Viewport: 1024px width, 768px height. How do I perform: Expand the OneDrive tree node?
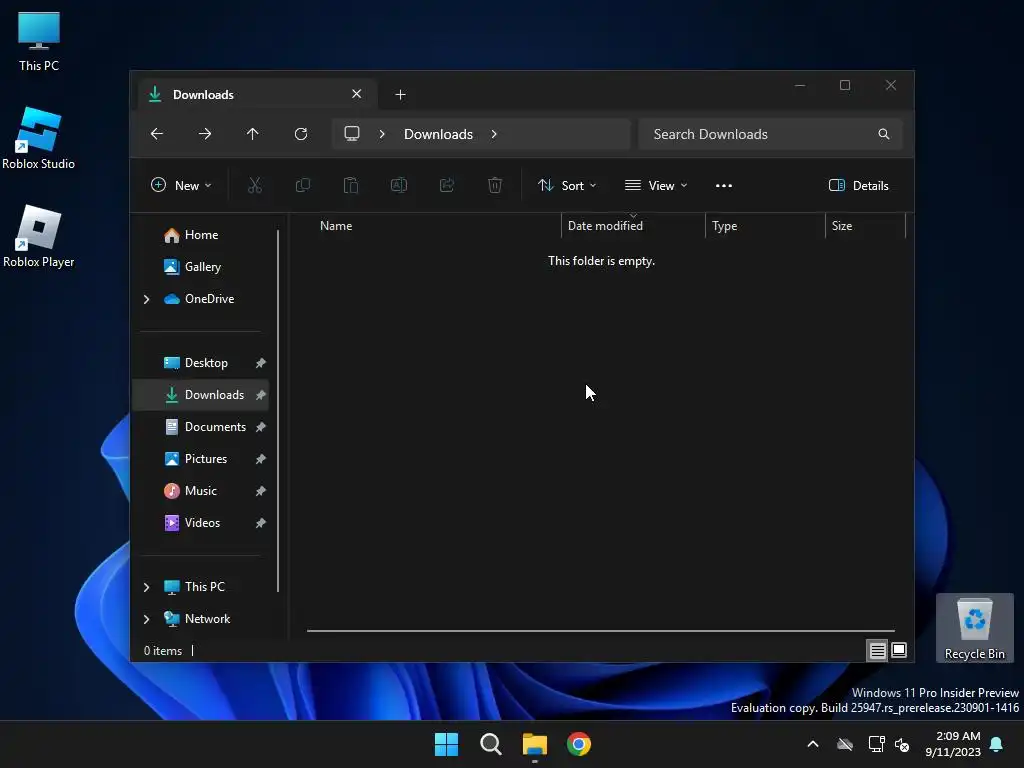tap(146, 299)
